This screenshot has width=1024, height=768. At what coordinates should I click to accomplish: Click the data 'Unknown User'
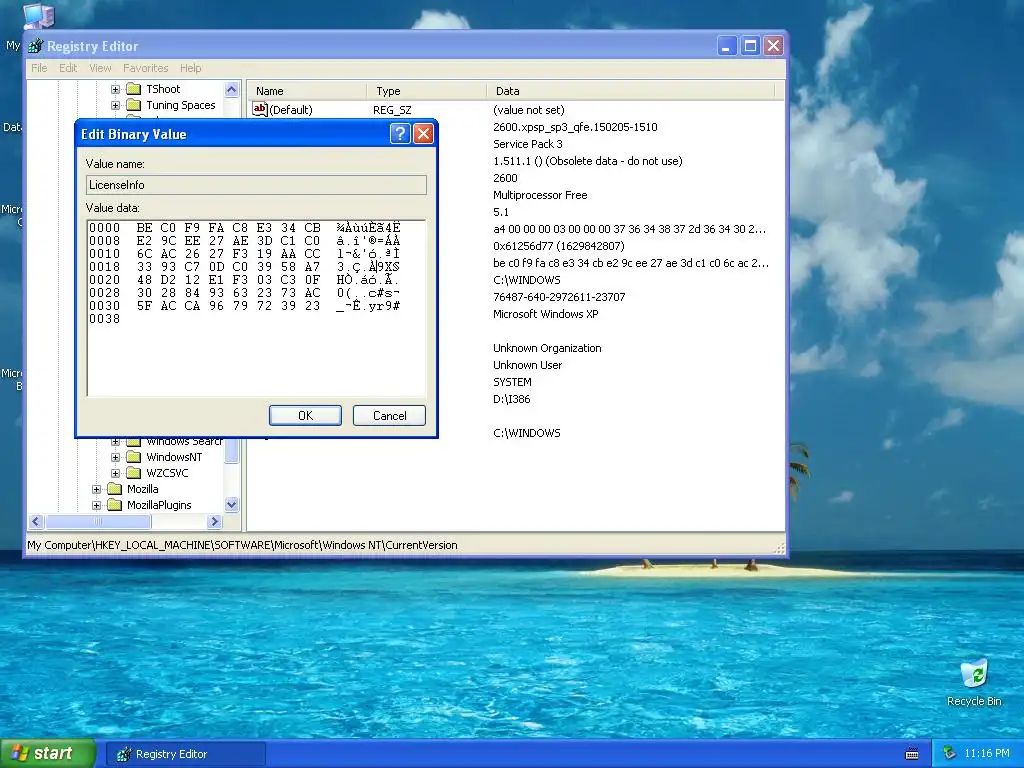(527, 365)
